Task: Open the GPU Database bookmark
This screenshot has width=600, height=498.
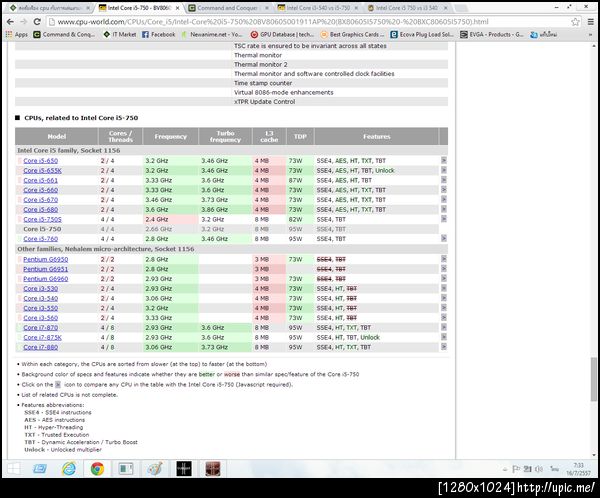Action: [x=282, y=34]
